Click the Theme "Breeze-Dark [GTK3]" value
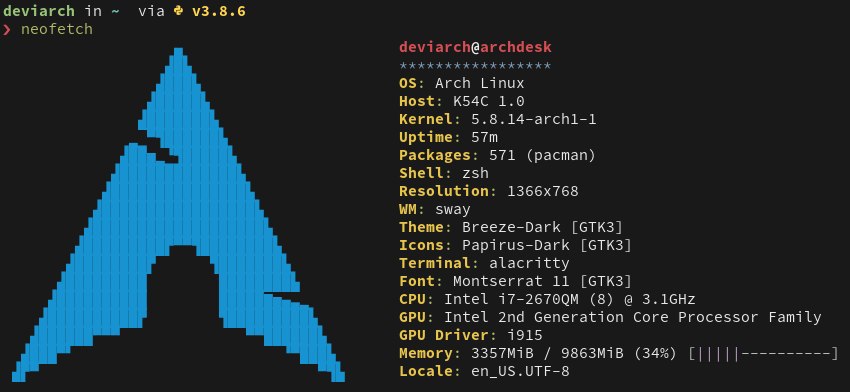The height and width of the screenshot is (392, 850). [543, 227]
